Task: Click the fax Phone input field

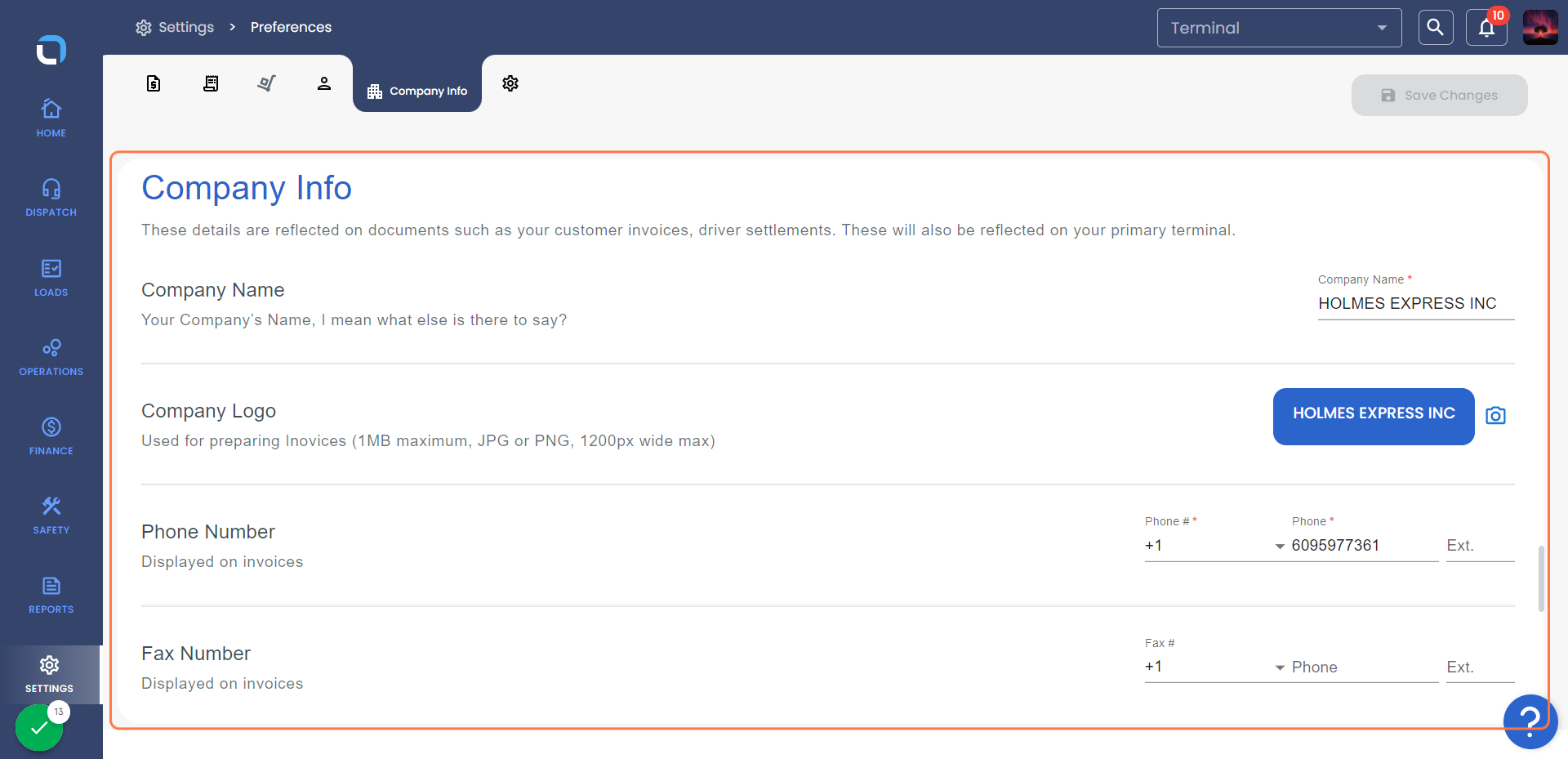Action: [1364, 667]
